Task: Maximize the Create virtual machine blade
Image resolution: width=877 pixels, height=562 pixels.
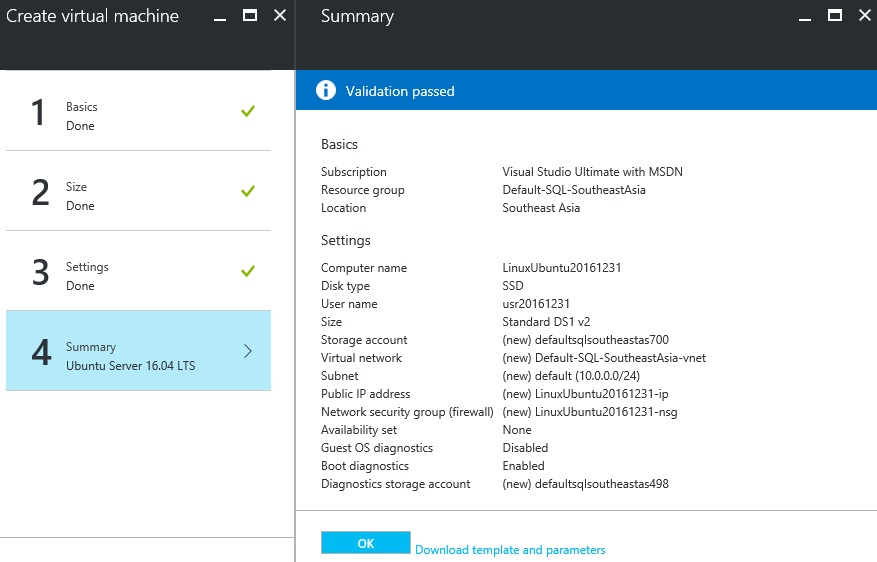Action: click(250, 15)
